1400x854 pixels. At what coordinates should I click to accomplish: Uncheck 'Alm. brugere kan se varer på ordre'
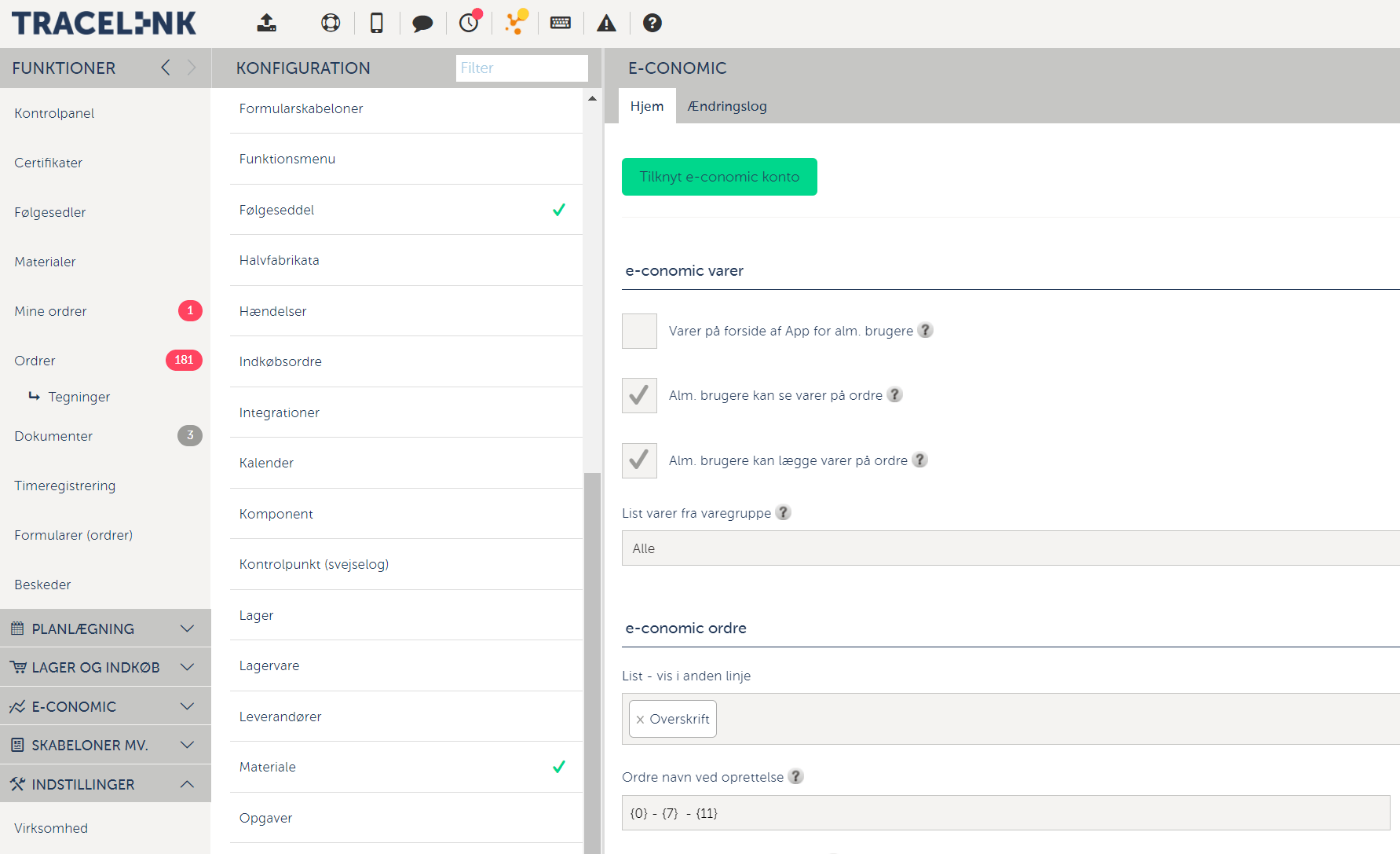(639, 395)
